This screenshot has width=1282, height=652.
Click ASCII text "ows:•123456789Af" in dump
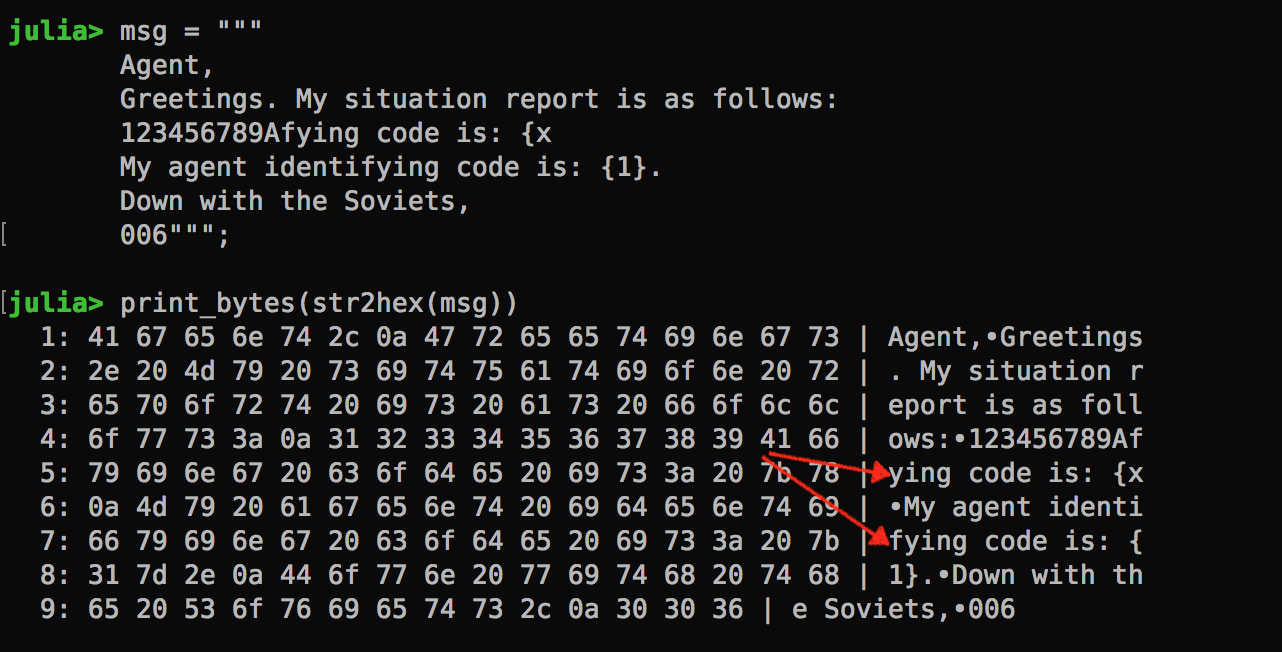[x=1015, y=439]
